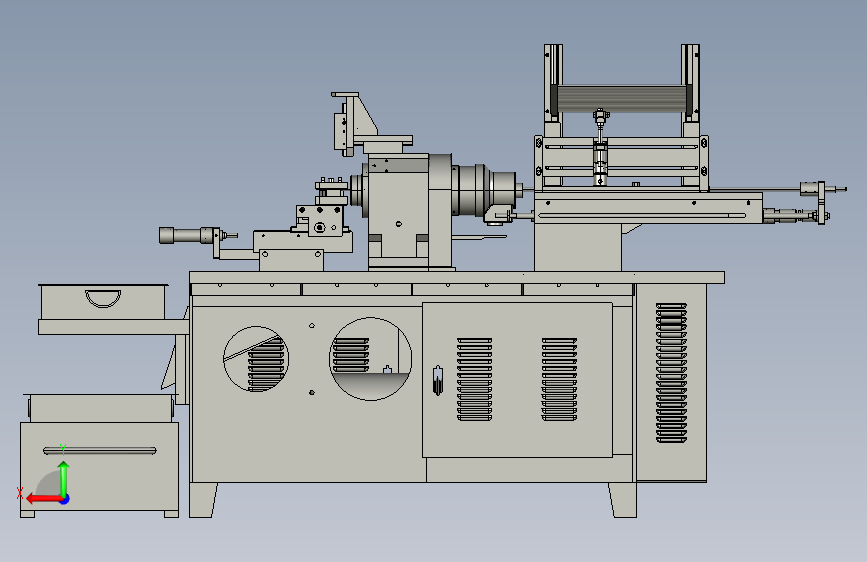This screenshot has width=867, height=562.
Task: Pick the horizontal slot on lower left bin
Action: 100,451
